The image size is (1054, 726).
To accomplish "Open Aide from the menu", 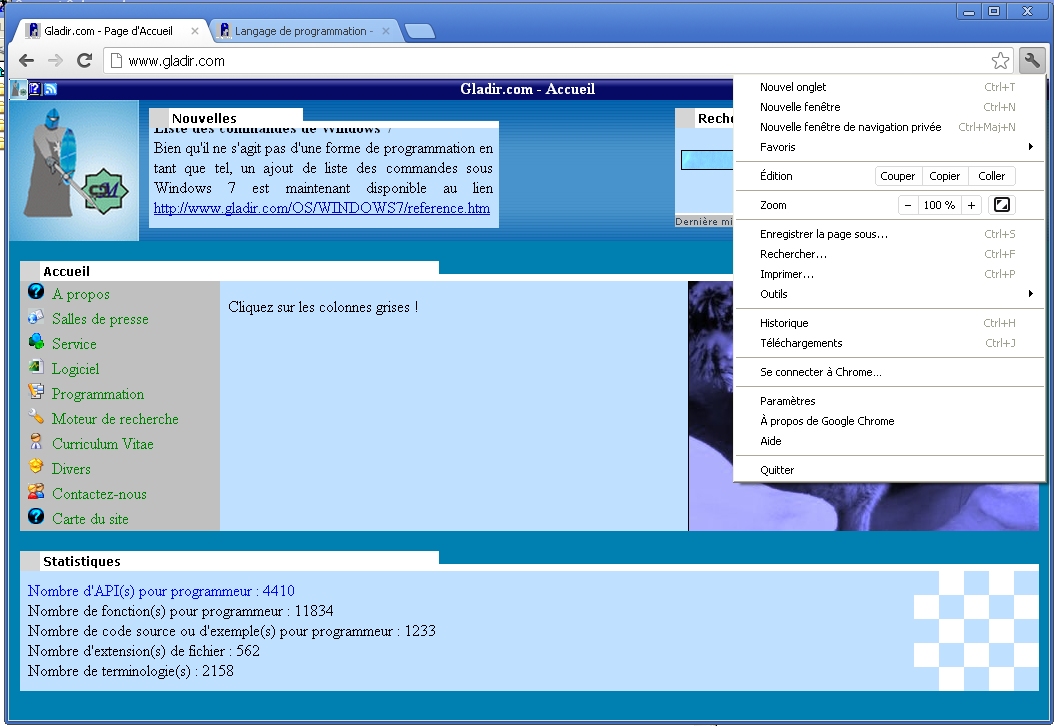I will pos(889,441).
